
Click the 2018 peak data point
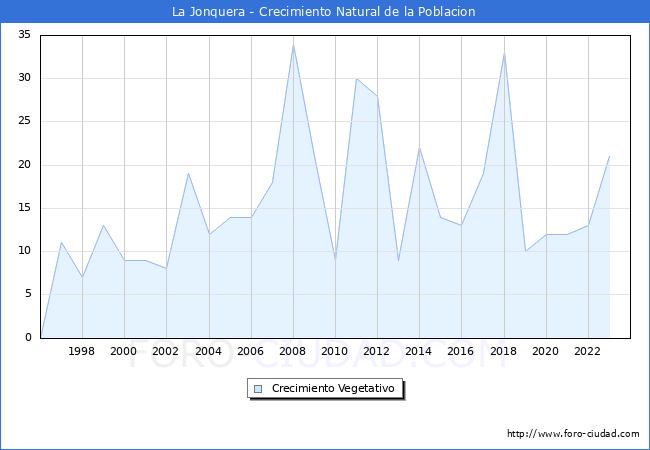[x=504, y=53]
